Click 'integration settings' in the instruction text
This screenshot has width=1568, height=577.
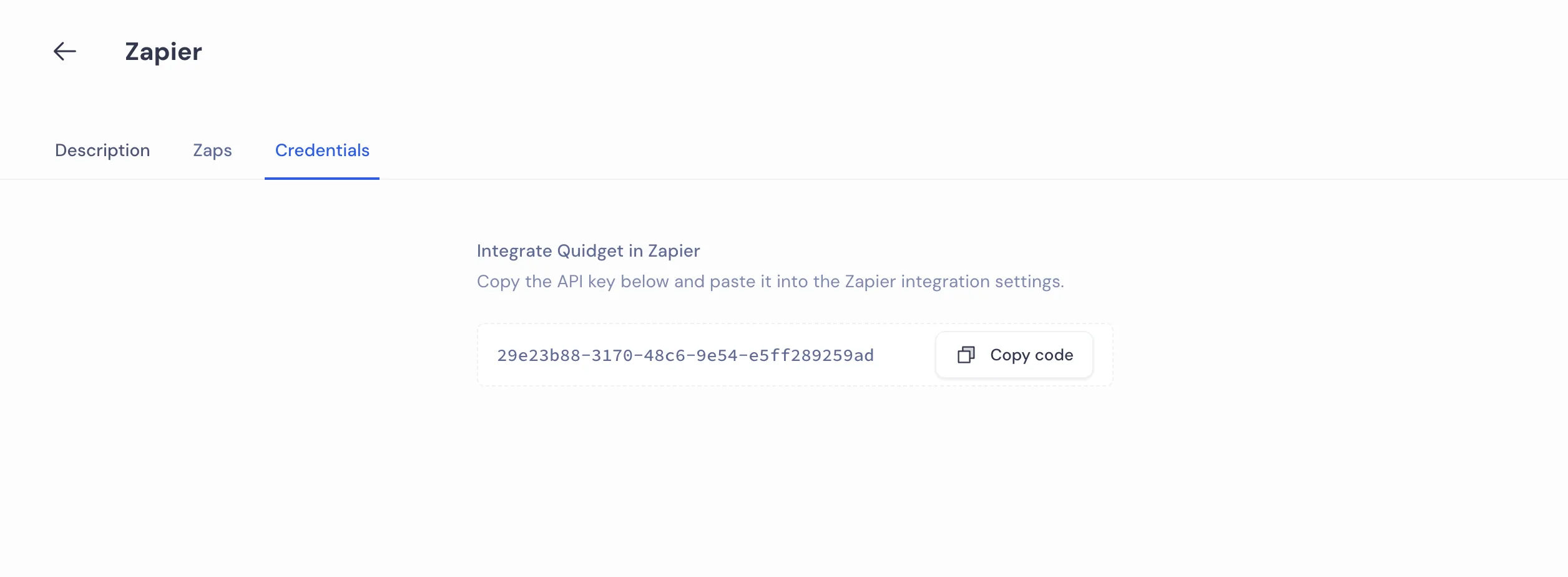(x=982, y=282)
